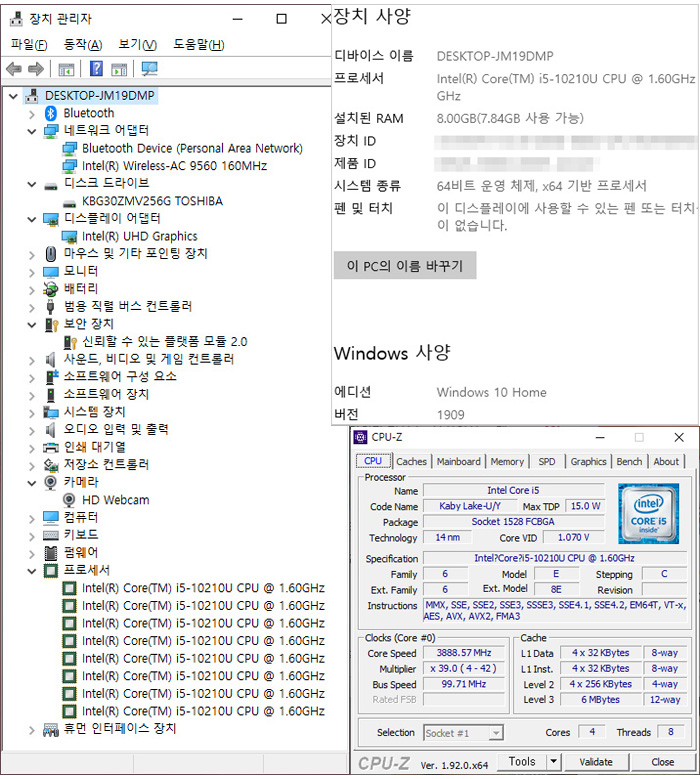This screenshot has width=700, height=779.
Task: Collapse the 네트워크 어댑터 category
Action: (32, 132)
